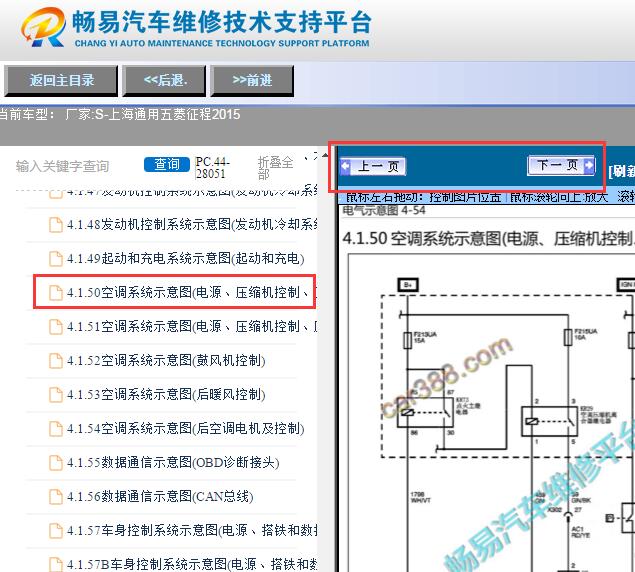
Task: Click the 电气示意图 4-54 caption
Action: (x=384, y=211)
